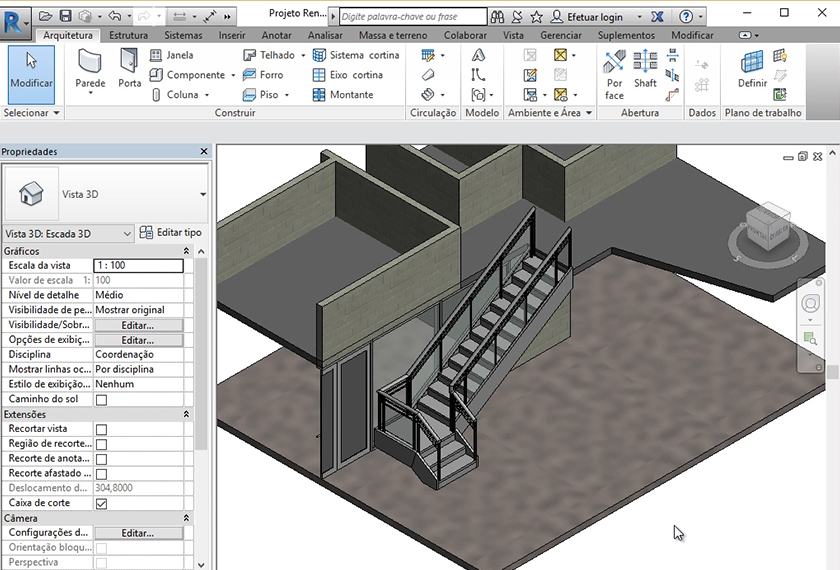Check the Recortar vista checkbox

click(x=101, y=429)
